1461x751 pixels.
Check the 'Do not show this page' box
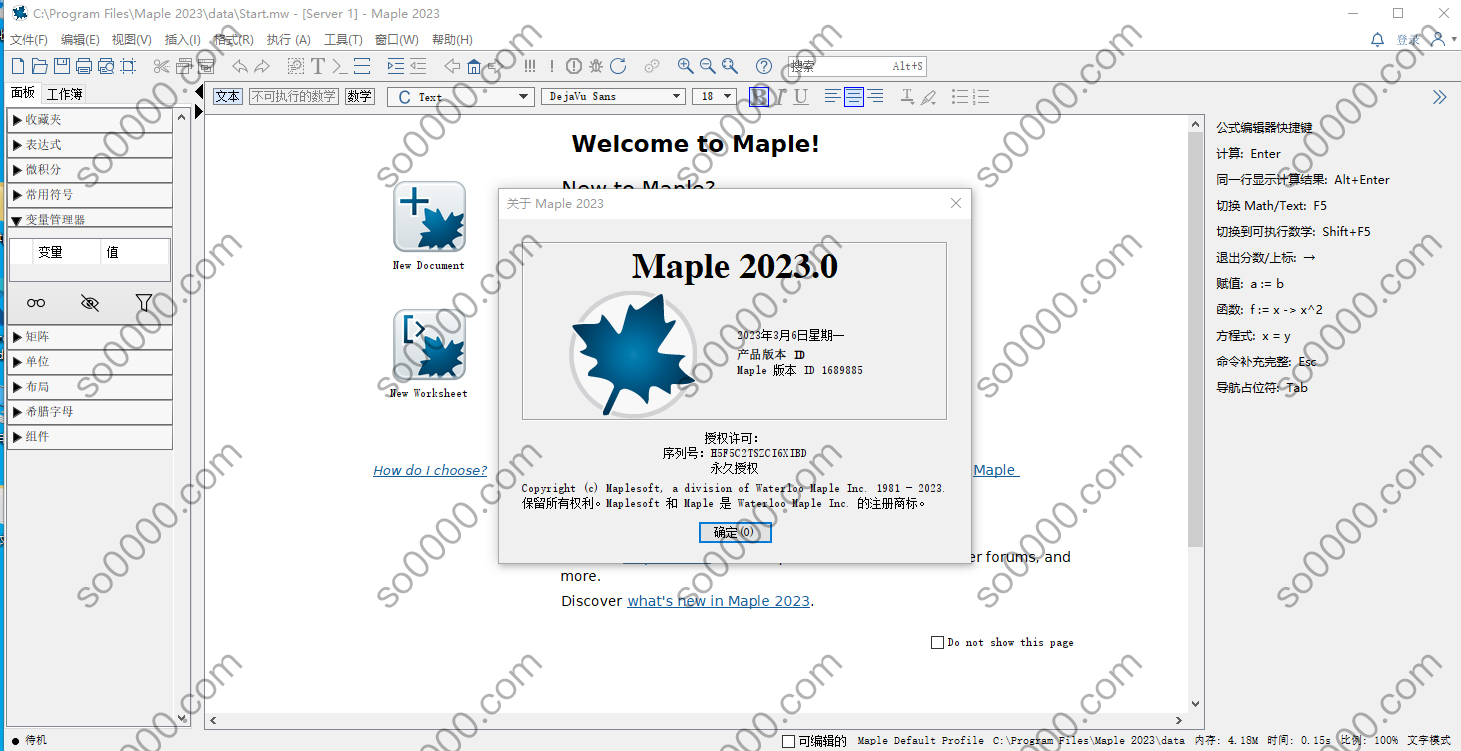pos(937,642)
